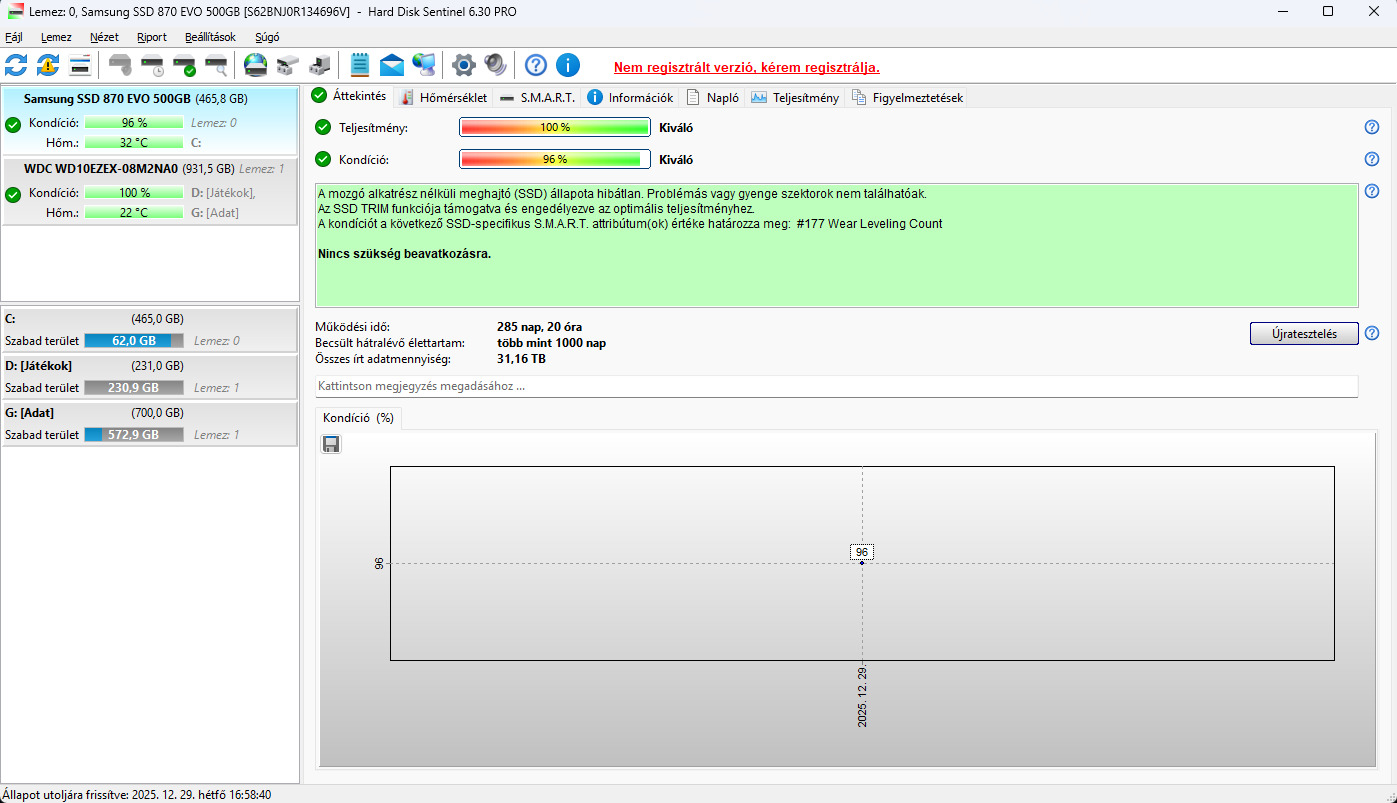
Task: Click the több mint 1000 nap value
Action: point(551,343)
